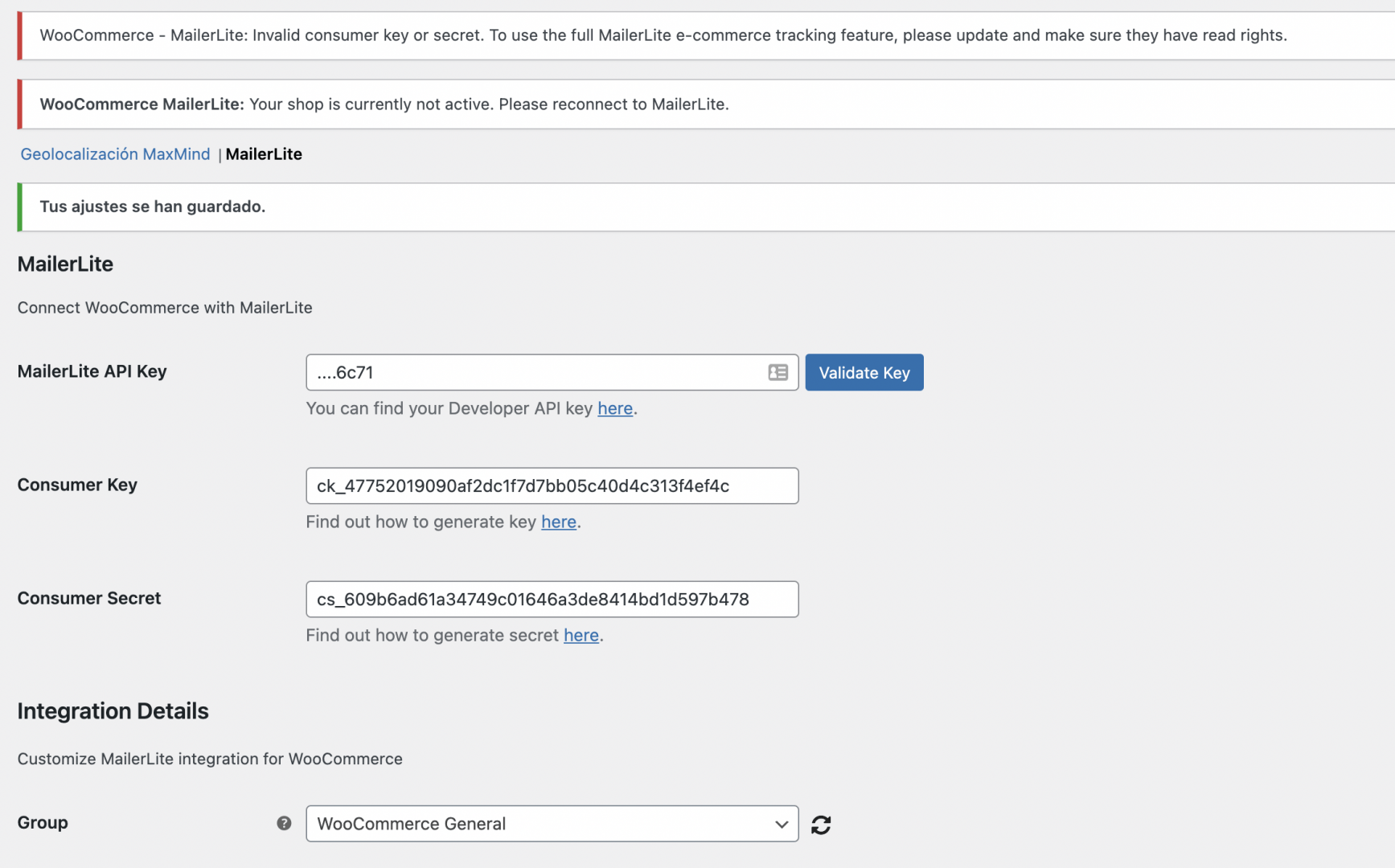The image size is (1395, 868).
Task: Click the autofill icon in API Key field
Action: [778, 372]
